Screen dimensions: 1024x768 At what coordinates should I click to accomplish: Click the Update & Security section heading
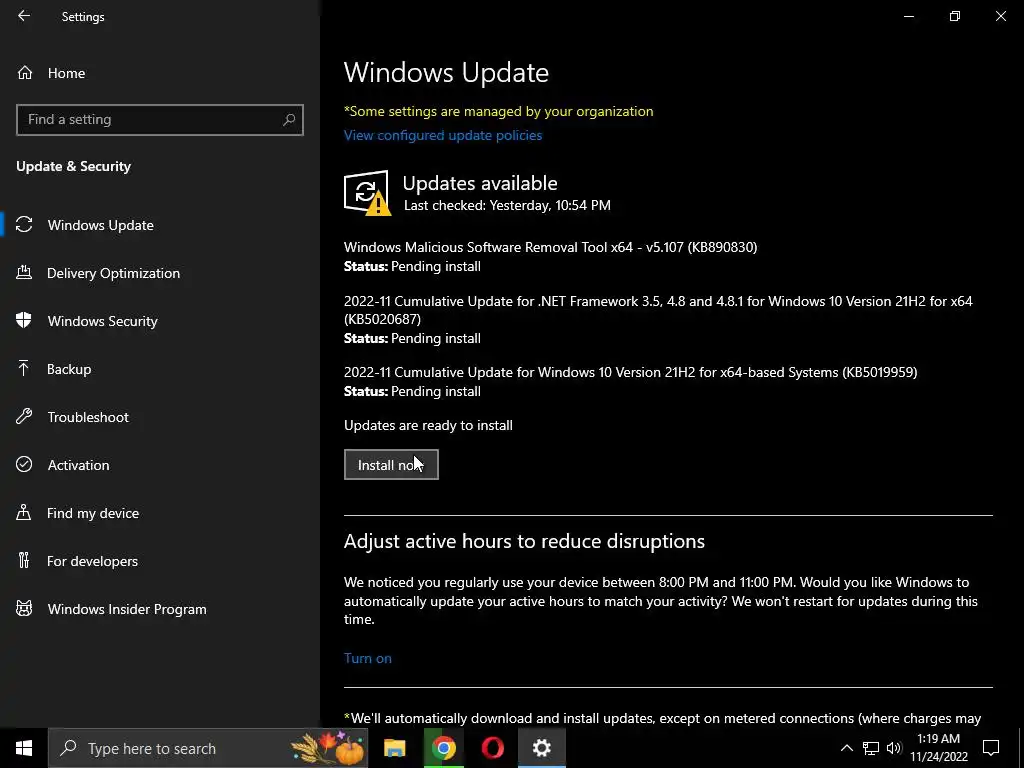point(74,166)
